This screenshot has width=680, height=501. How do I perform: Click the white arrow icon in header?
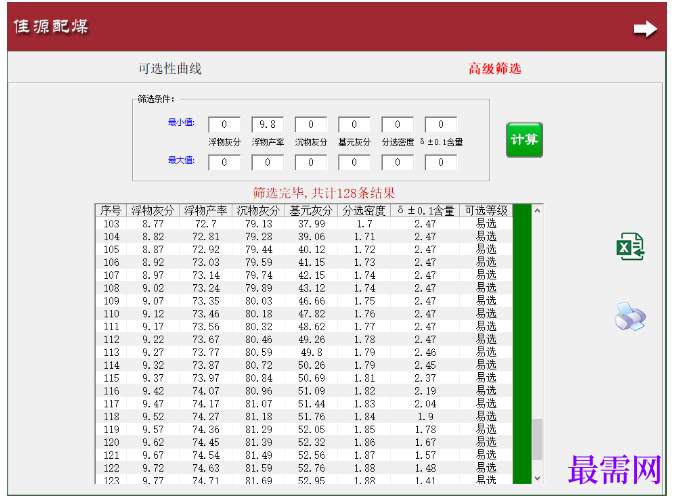point(645,29)
